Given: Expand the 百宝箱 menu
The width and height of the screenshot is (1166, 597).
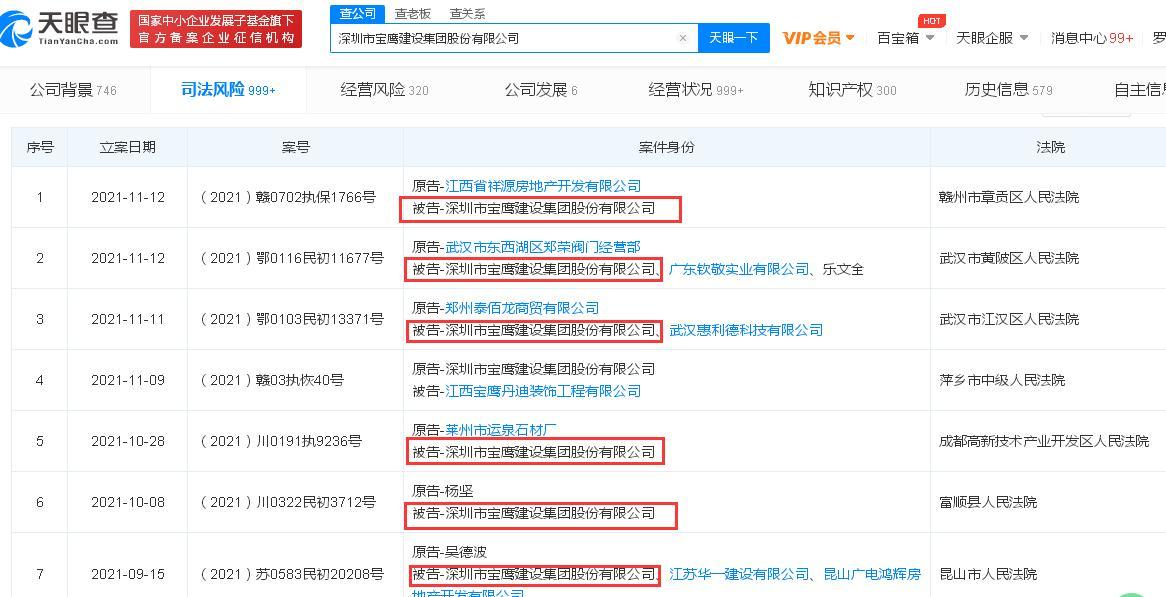Looking at the screenshot, I should [906, 38].
